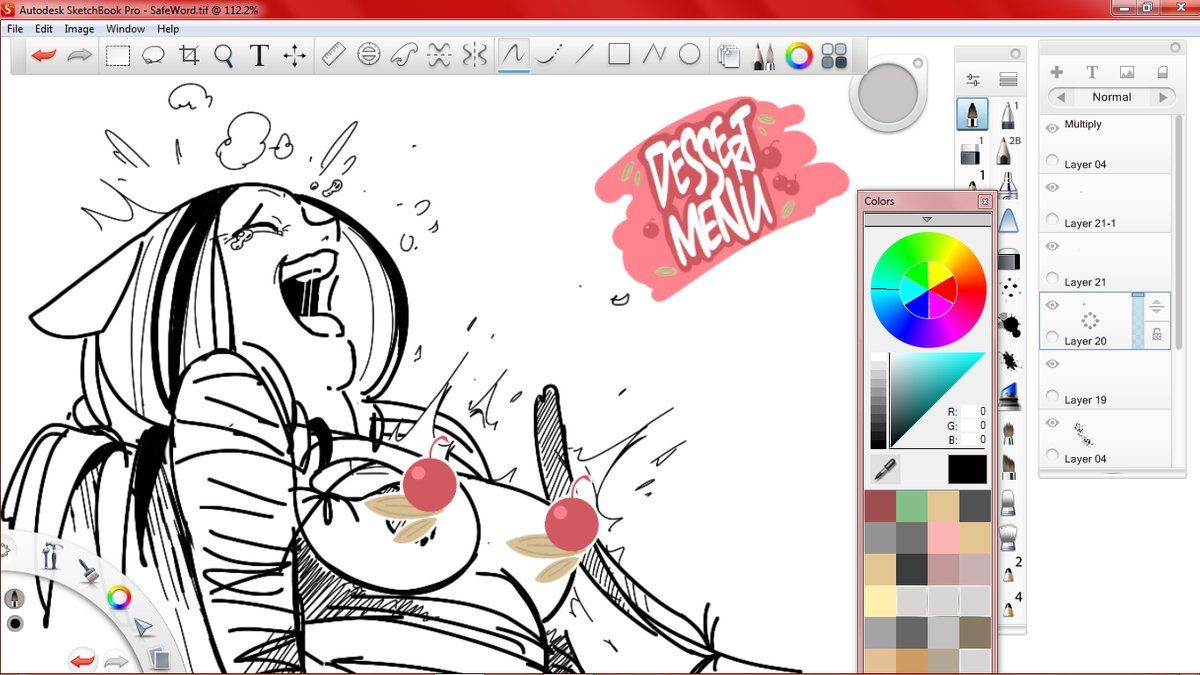Add an image layer from picture icon

pyautogui.click(x=1127, y=72)
